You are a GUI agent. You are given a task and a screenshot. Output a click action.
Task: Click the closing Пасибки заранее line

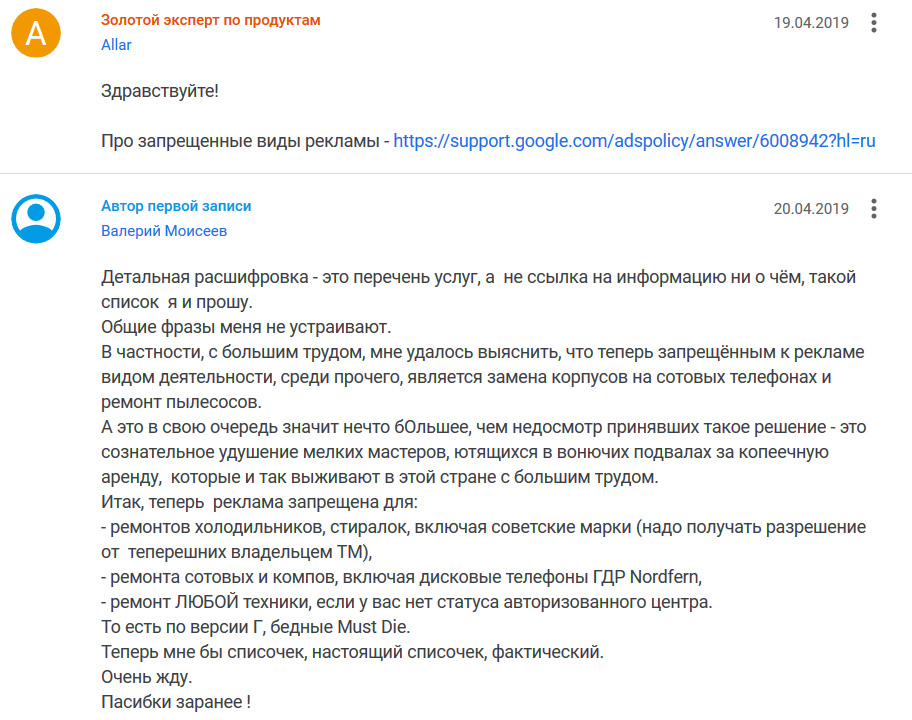176,702
